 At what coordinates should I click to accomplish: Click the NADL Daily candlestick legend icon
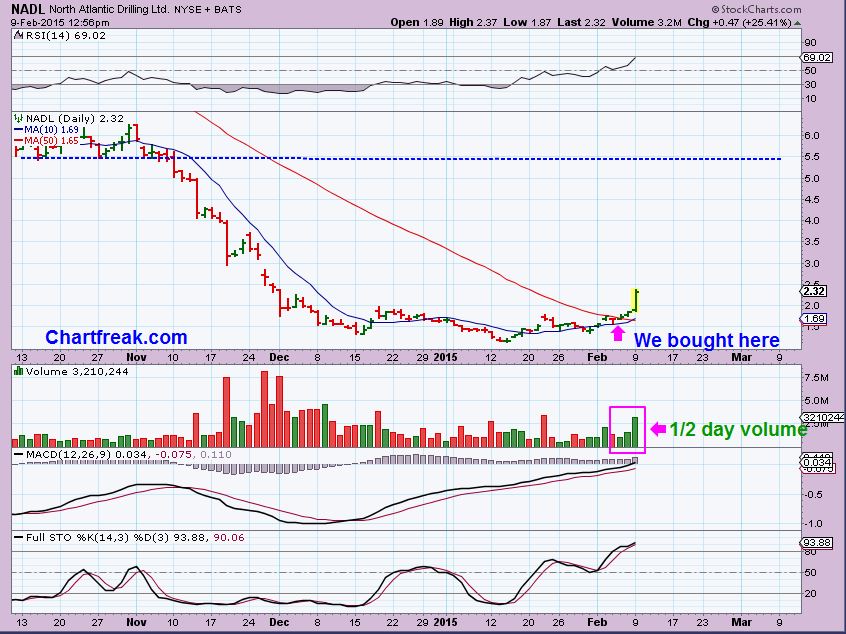(x=18, y=118)
